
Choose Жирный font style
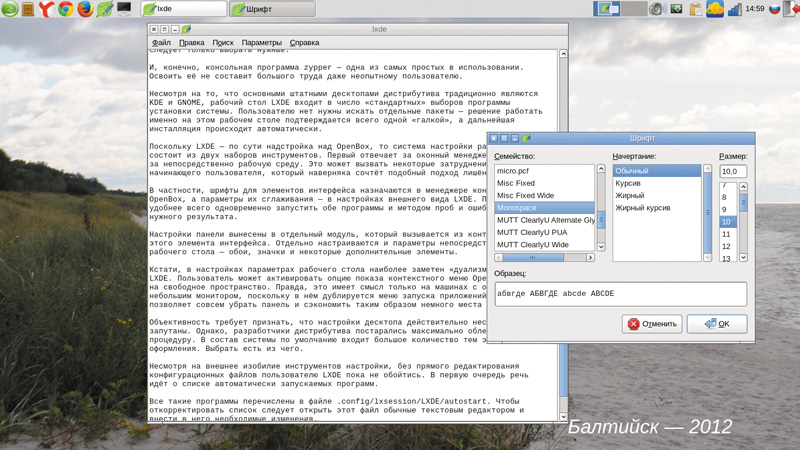point(657,195)
